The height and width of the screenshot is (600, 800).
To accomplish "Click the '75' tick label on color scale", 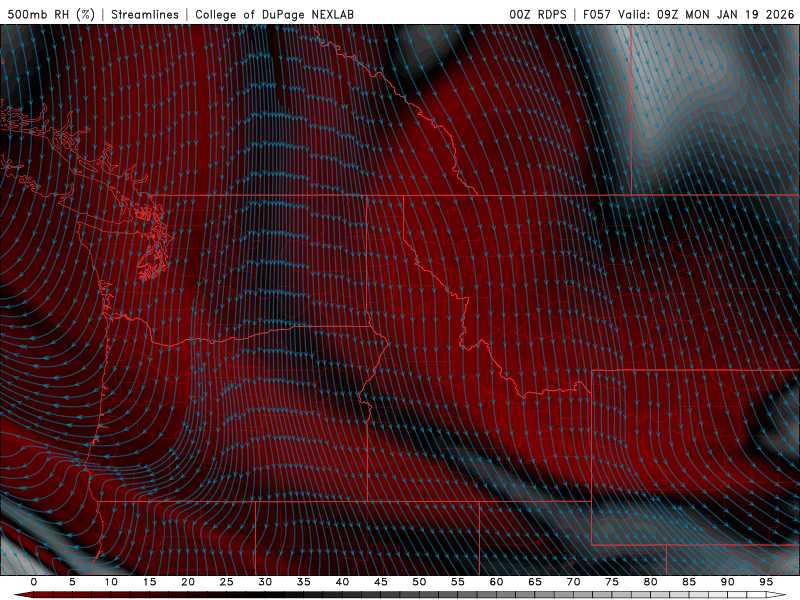I will coord(612,582).
